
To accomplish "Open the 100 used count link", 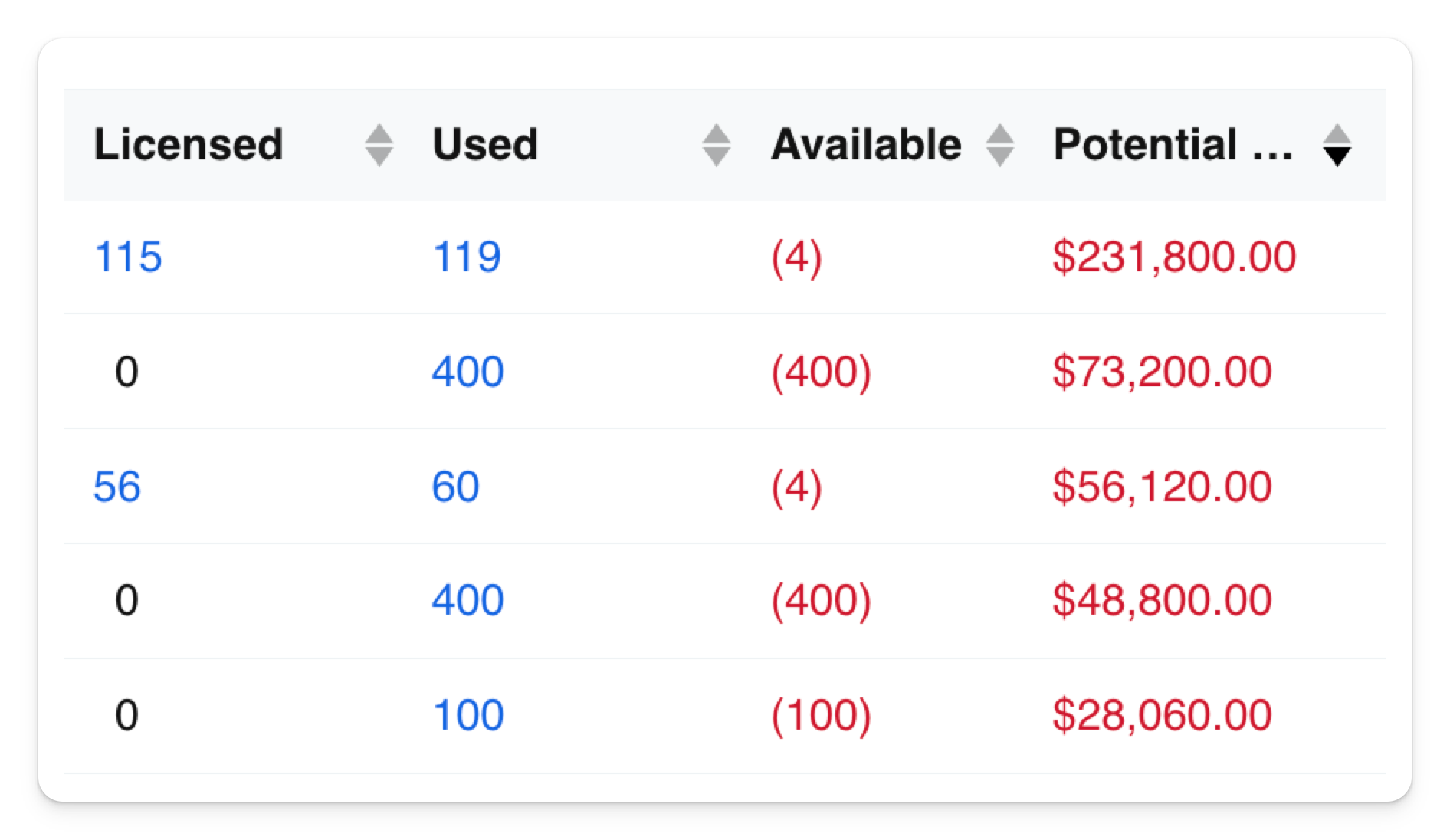I will [468, 715].
